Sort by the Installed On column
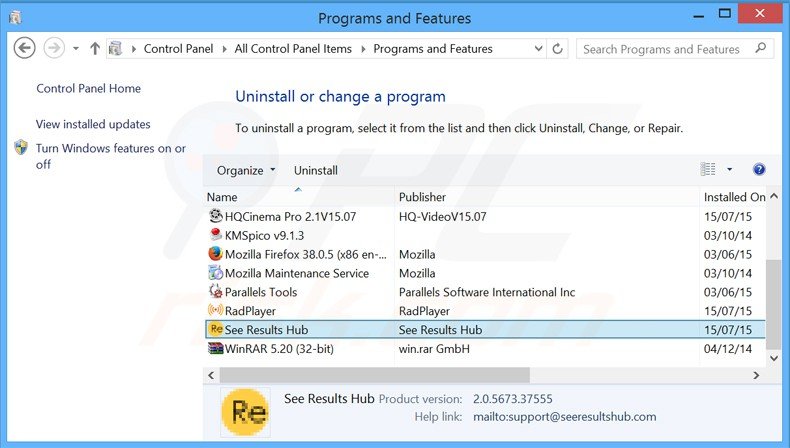 click(x=734, y=197)
